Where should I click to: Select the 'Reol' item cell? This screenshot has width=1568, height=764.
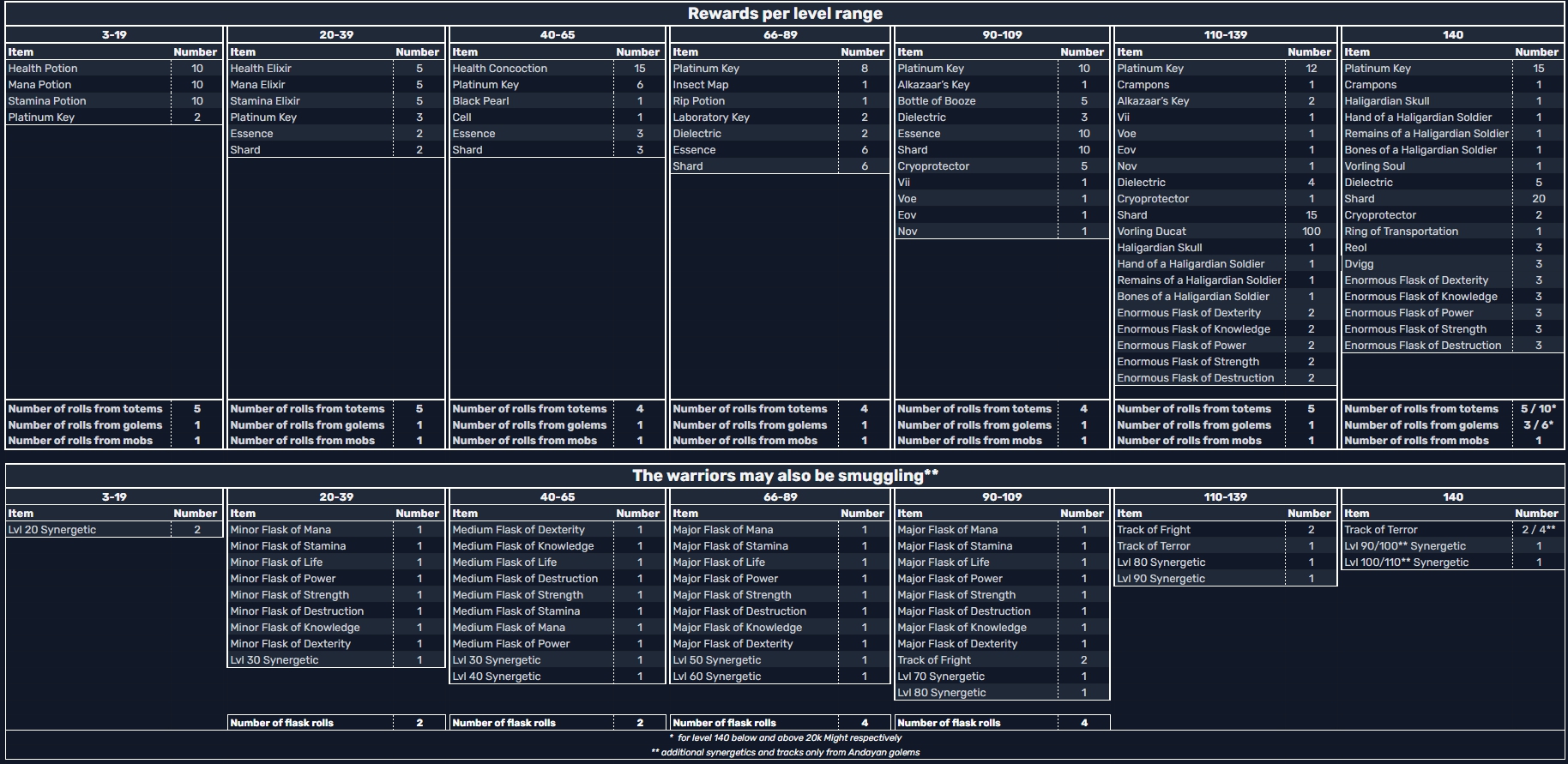click(x=1426, y=248)
